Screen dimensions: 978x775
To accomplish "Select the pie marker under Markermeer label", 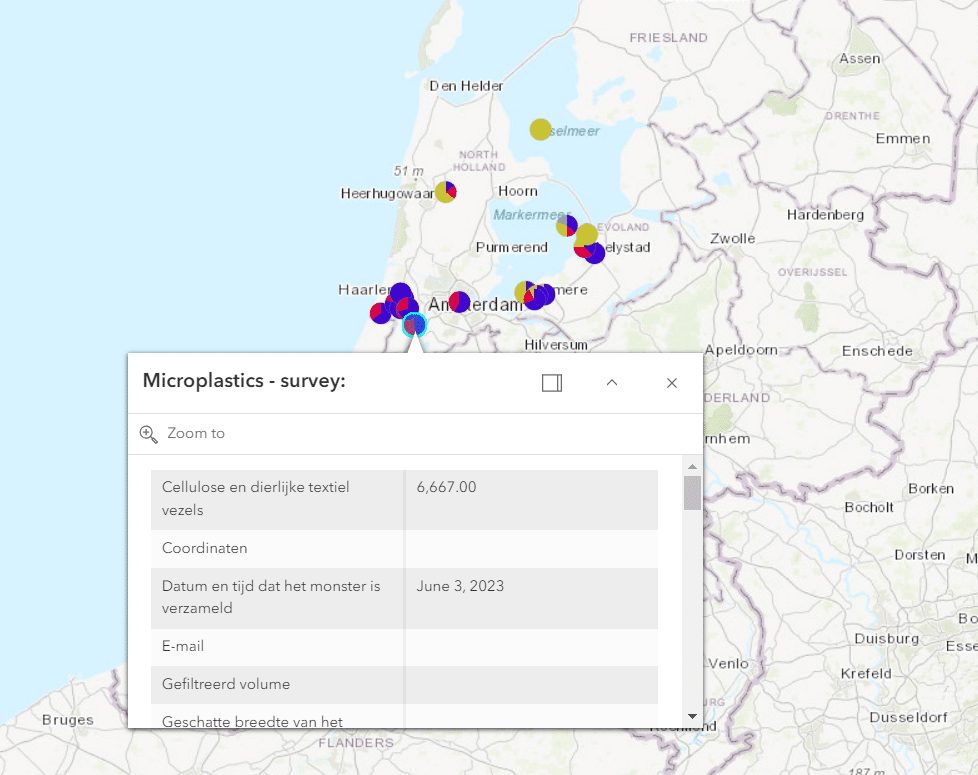I will (x=567, y=226).
